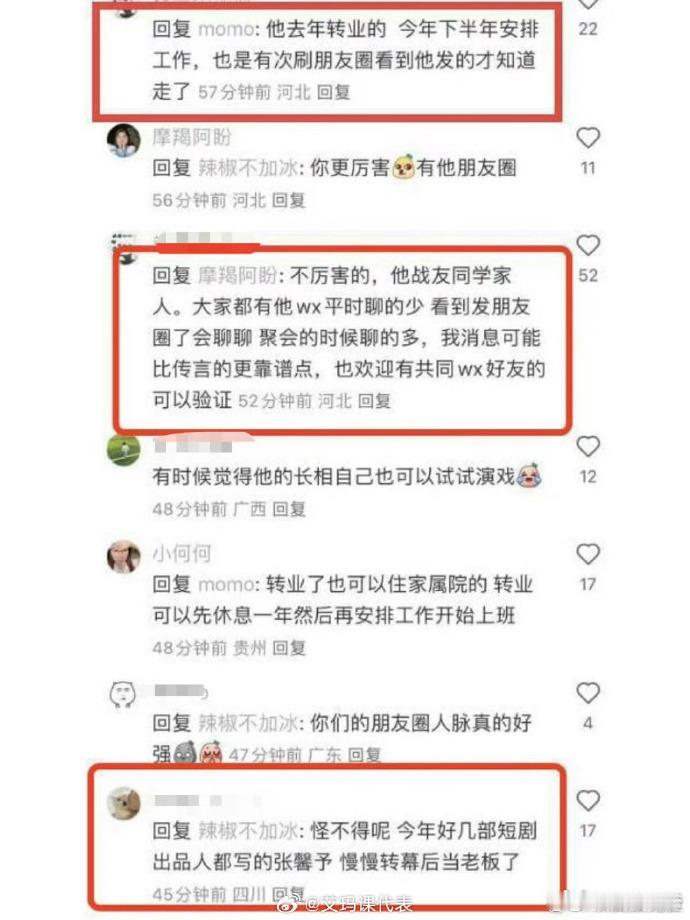Like 小何何's comment about 转业
The height and width of the screenshot is (920, 690).
(588, 554)
